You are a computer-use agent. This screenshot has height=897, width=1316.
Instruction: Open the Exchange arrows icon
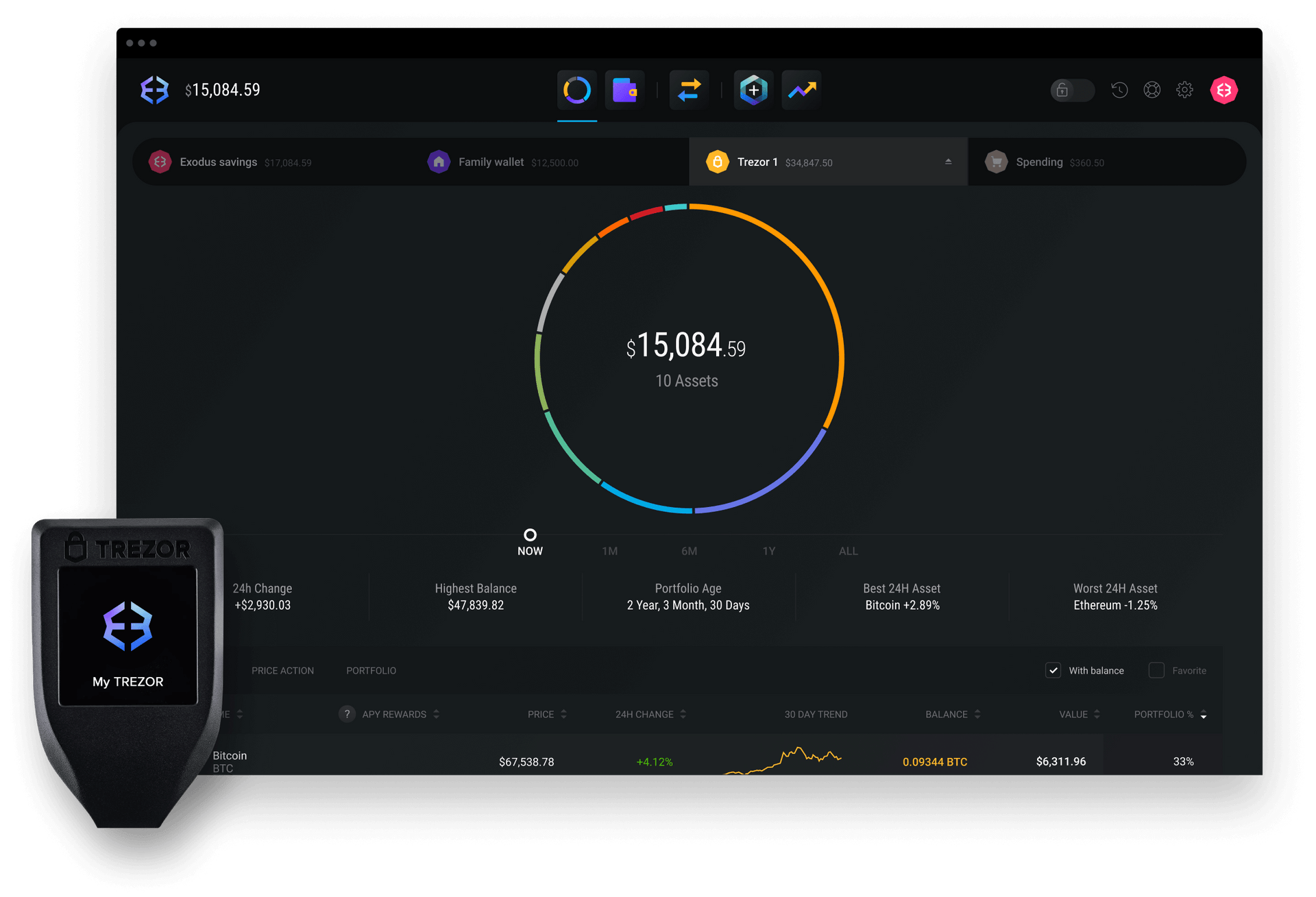point(689,90)
